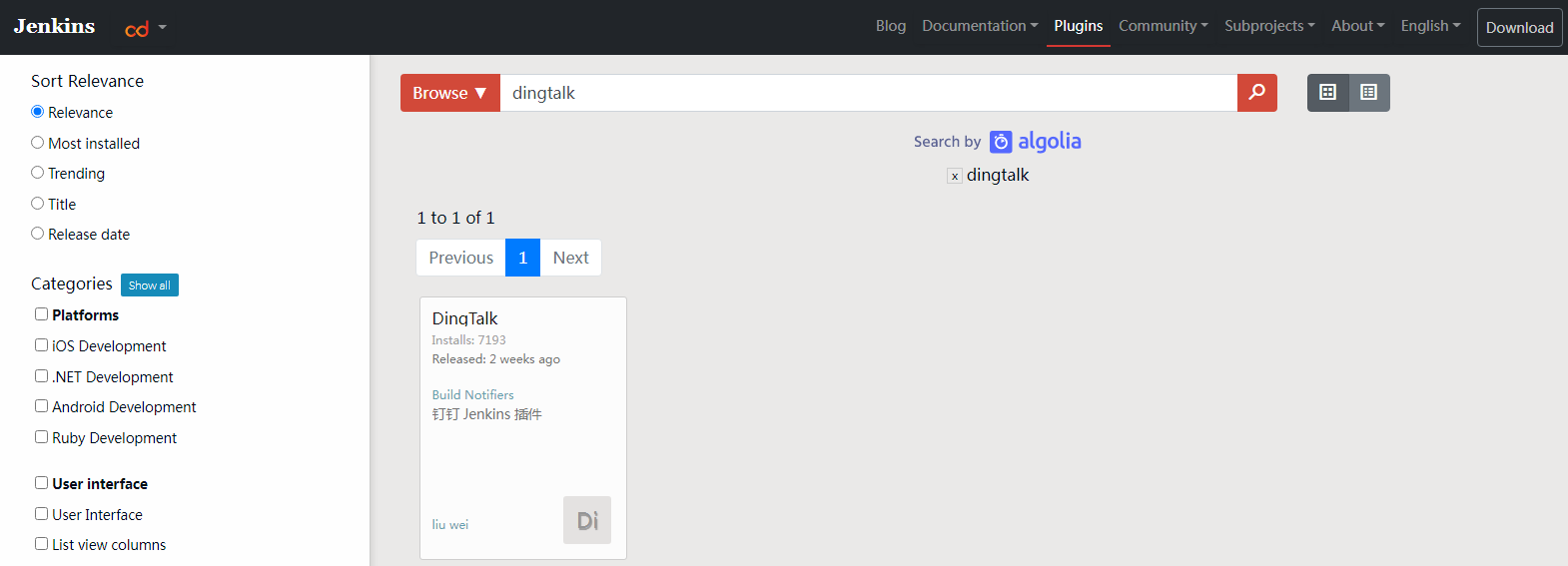Click 'Released: 2 weeks ago' text

[495, 359]
